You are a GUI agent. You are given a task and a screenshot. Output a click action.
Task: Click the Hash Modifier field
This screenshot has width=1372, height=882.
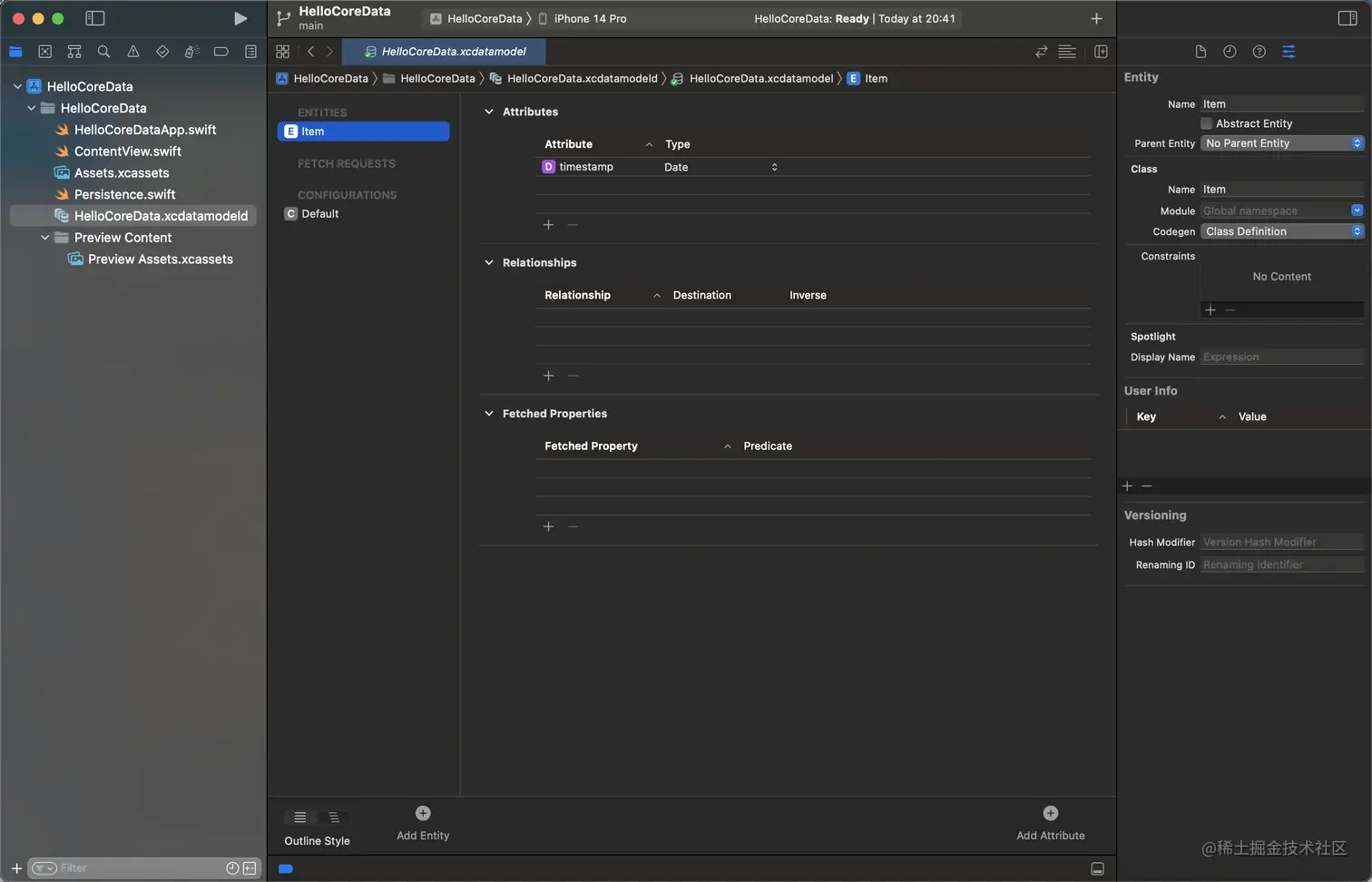[1282, 543]
